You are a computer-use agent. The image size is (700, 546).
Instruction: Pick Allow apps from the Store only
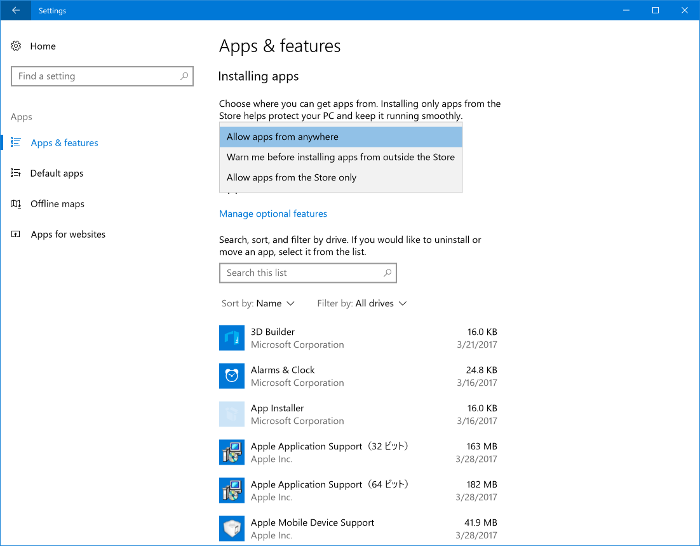coord(341,178)
